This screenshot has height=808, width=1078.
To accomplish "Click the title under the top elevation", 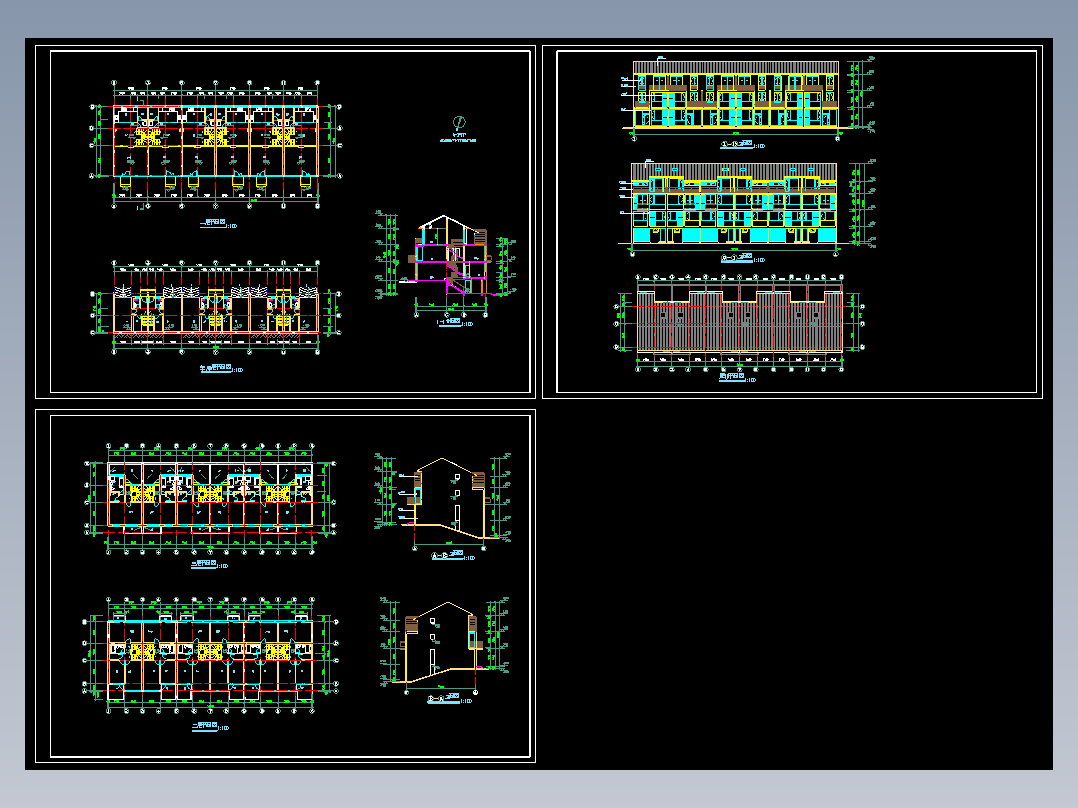I will tap(742, 145).
